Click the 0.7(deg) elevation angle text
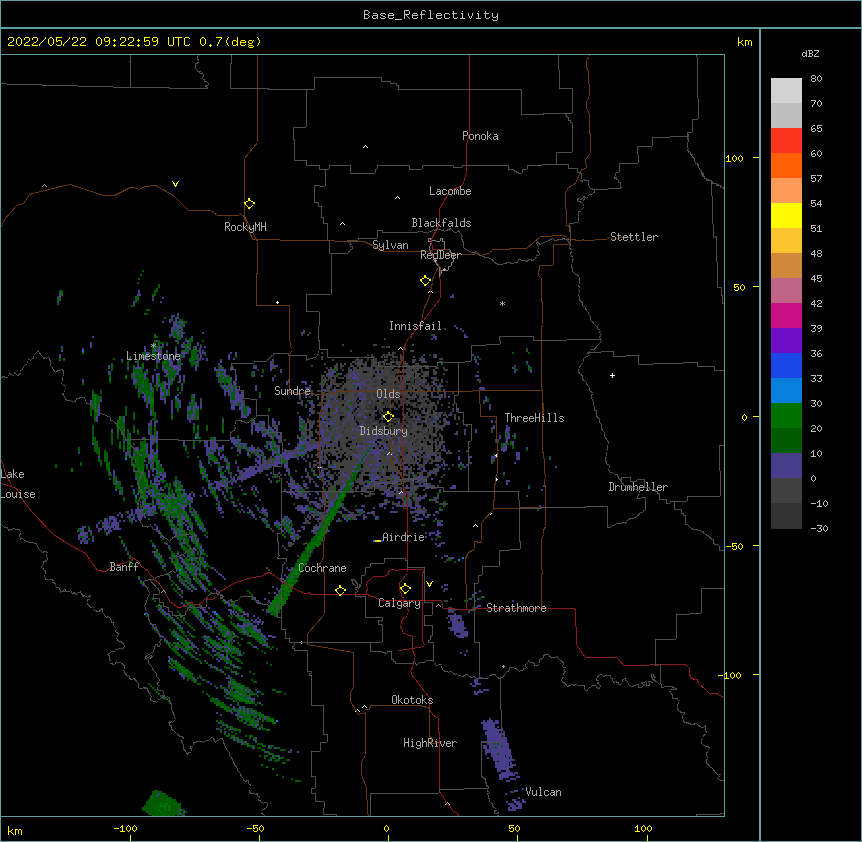This screenshot has height=842, width=862. (230, 42)
